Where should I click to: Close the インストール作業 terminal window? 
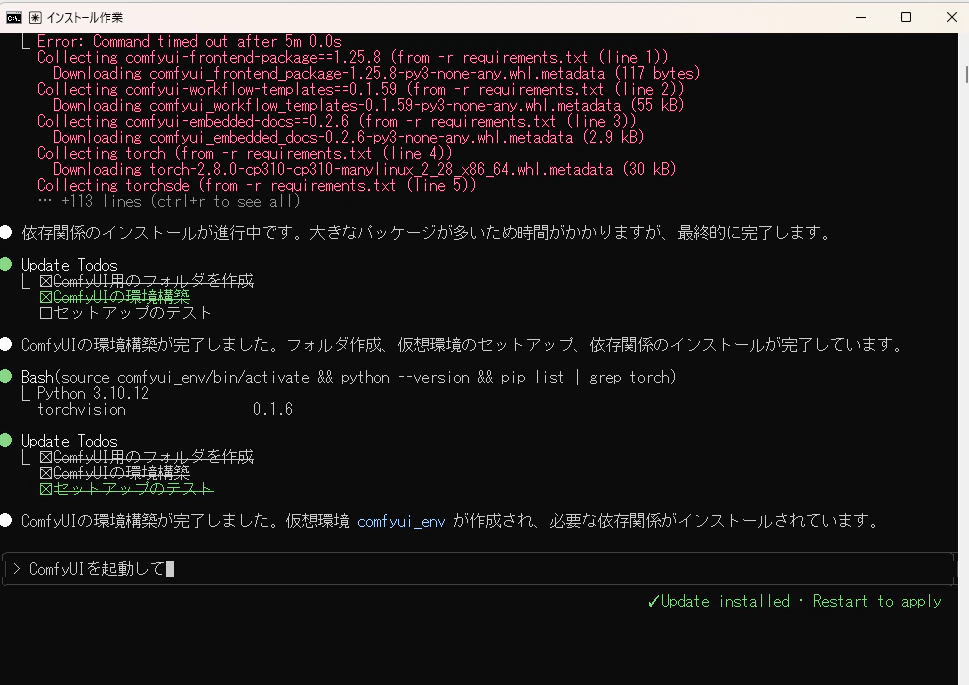click(952, 17)
